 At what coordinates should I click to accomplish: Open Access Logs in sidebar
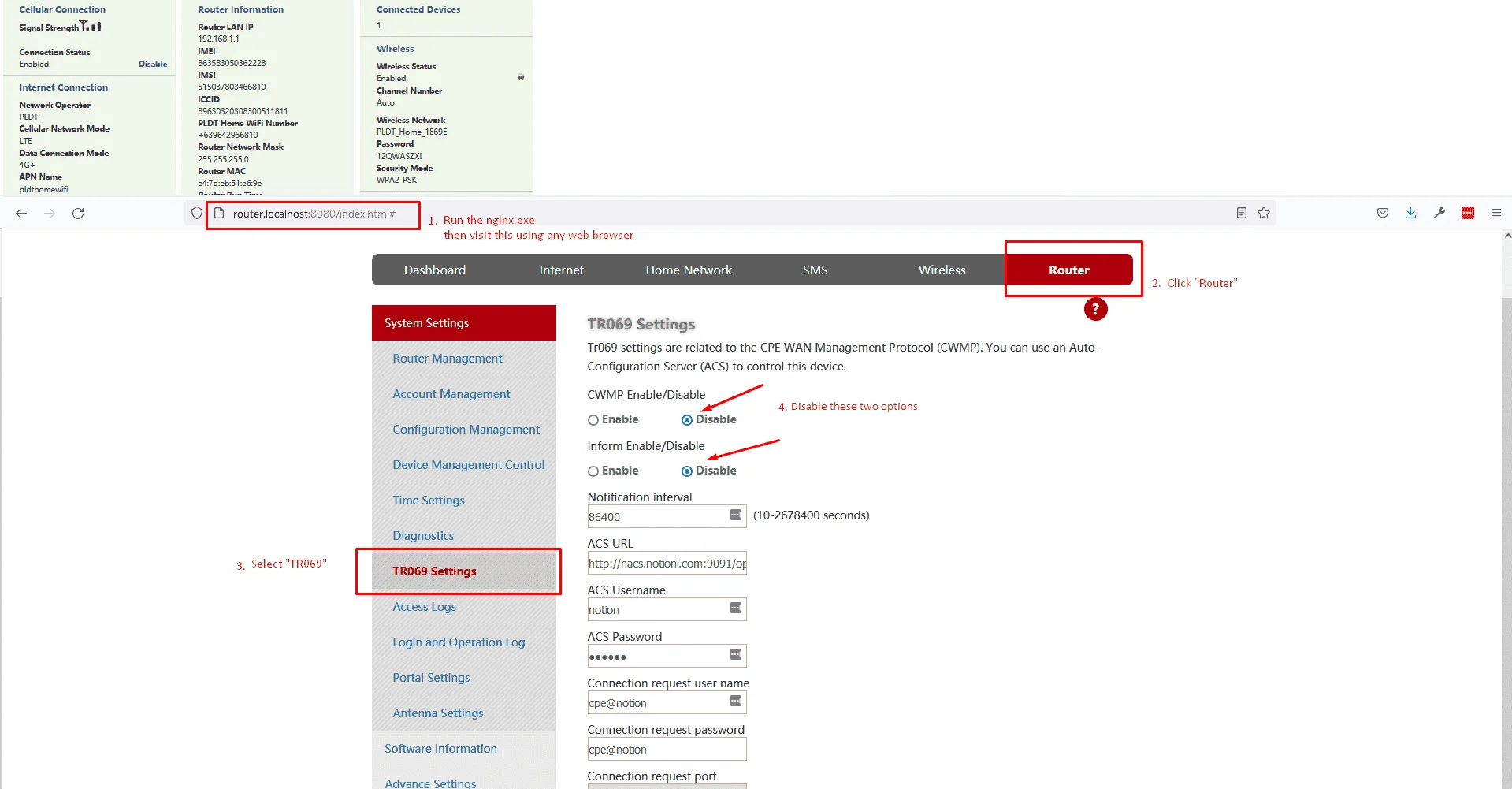point(425,607)
